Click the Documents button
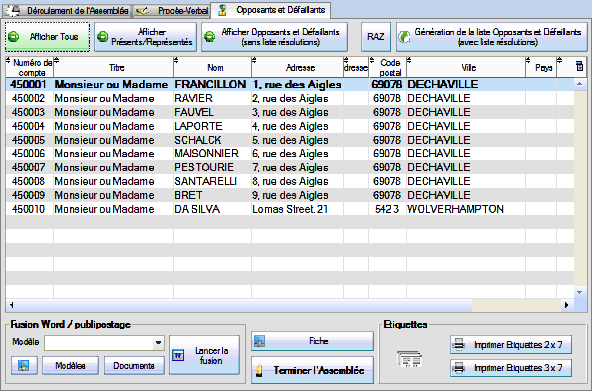Screen dimensions: 593x392 [x=134, y=366]
